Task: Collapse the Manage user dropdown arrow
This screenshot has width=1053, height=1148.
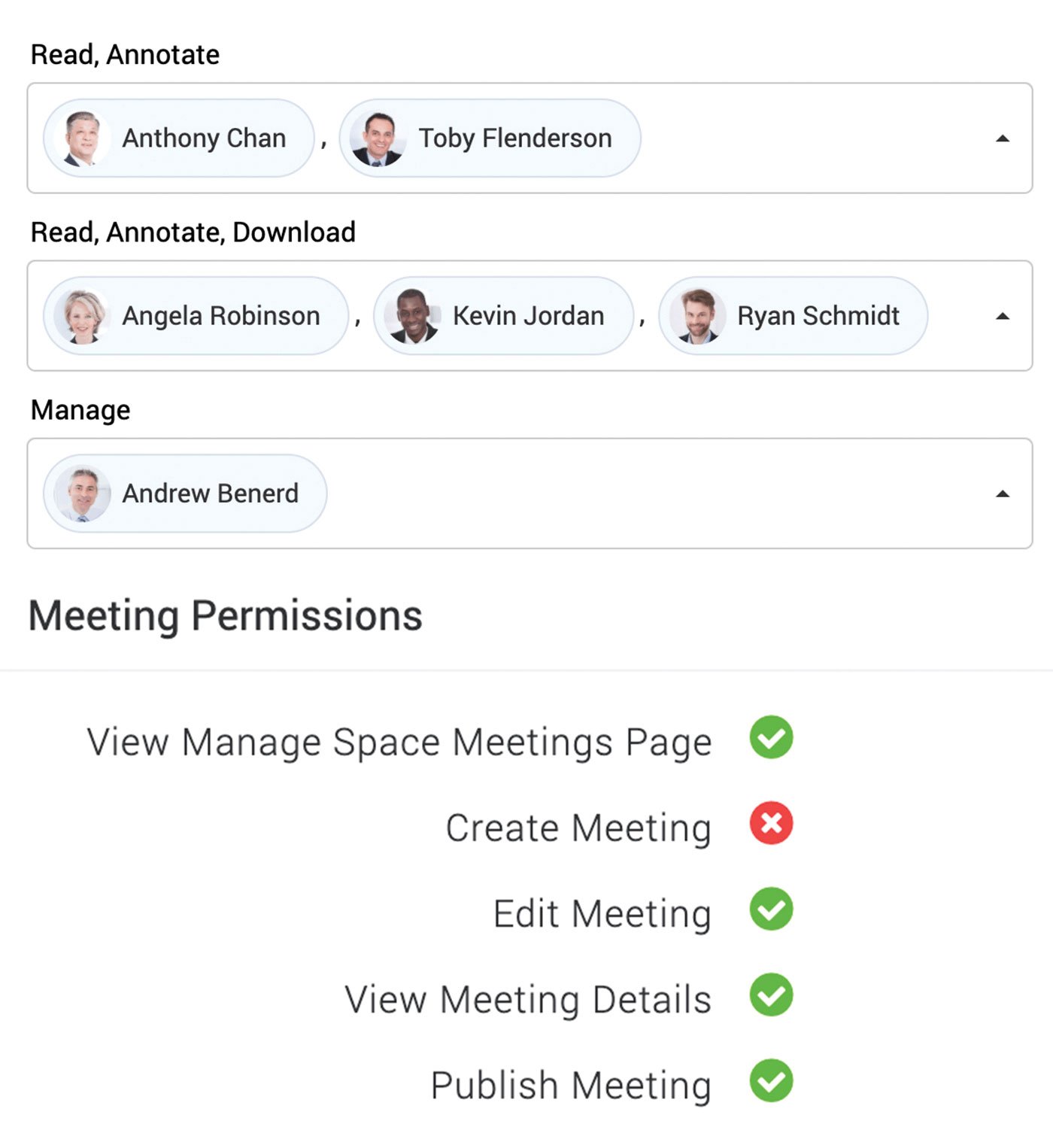Action: [1002, 494]
